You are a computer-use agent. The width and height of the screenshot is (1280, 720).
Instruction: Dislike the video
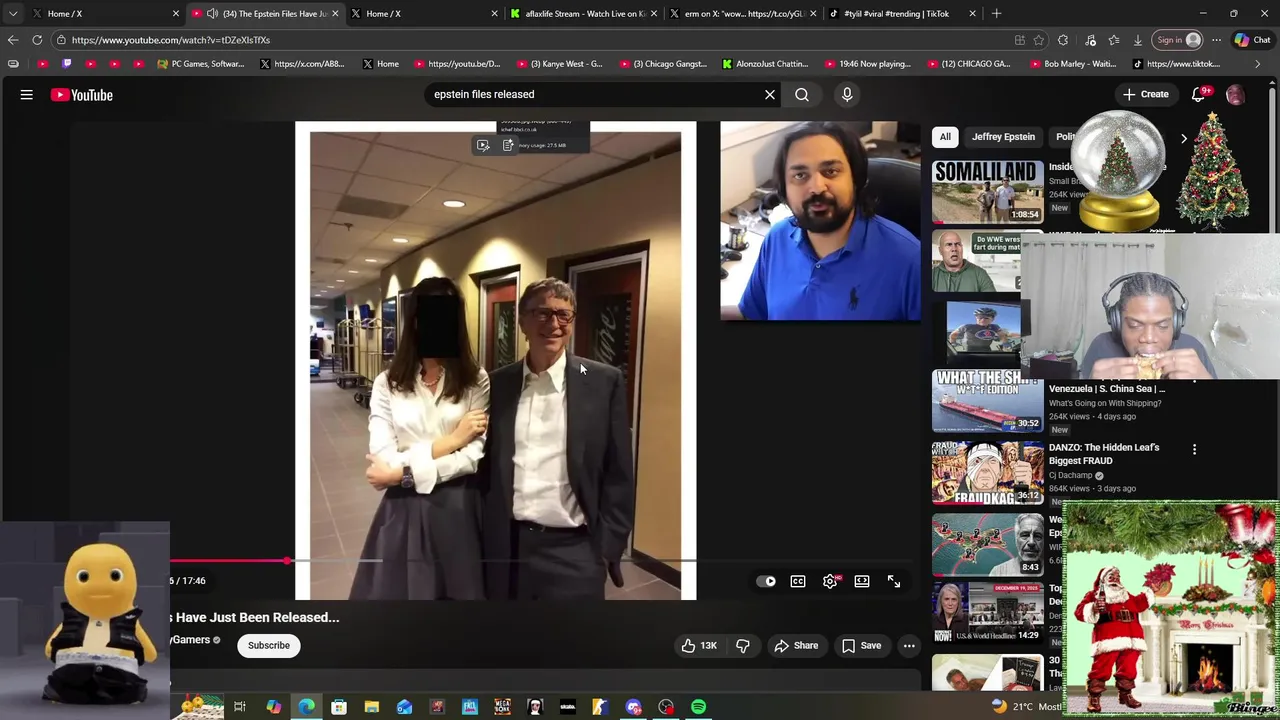[x=743, y=646]
